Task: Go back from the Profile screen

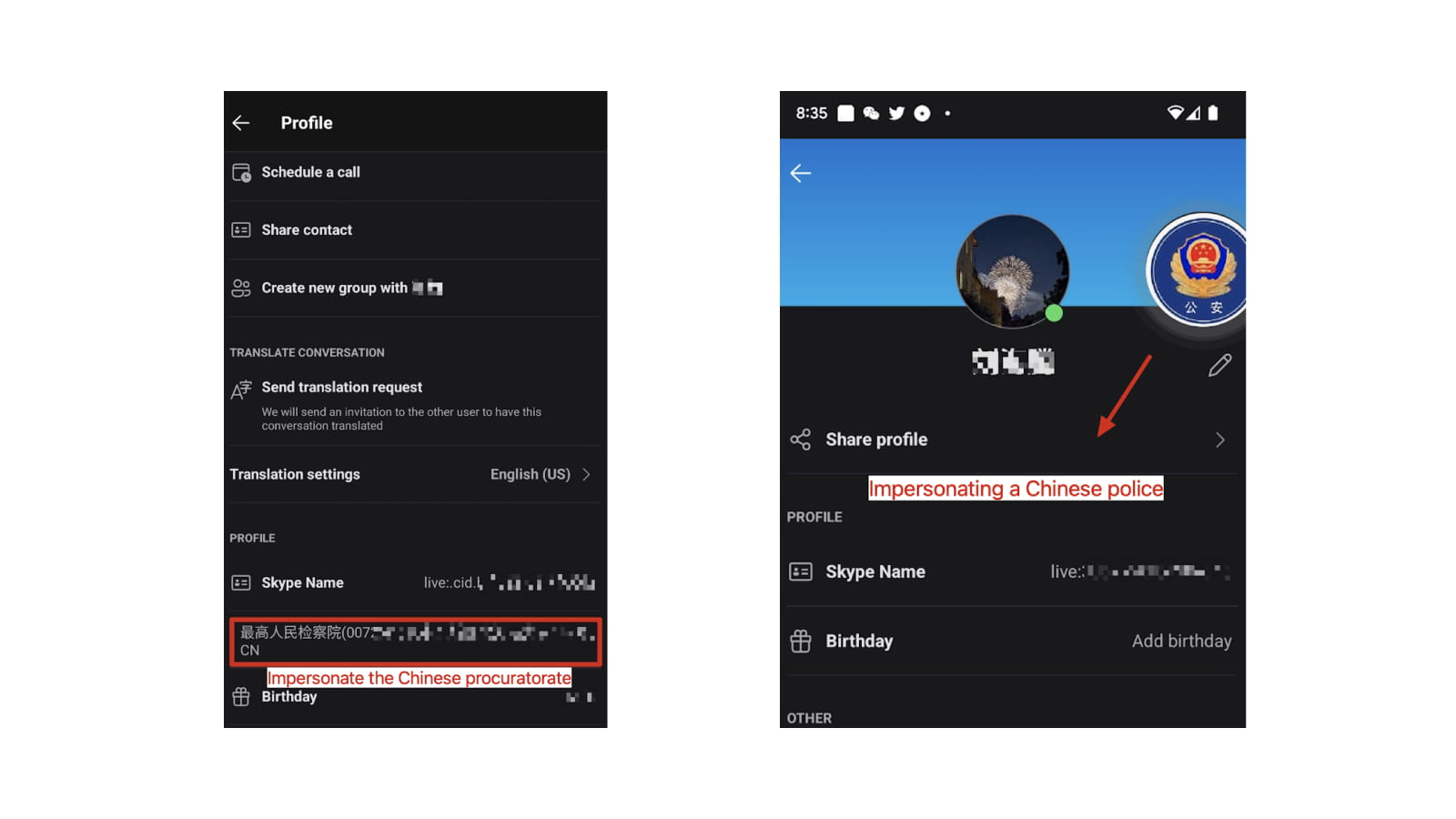Action: [x=241, y=123]
